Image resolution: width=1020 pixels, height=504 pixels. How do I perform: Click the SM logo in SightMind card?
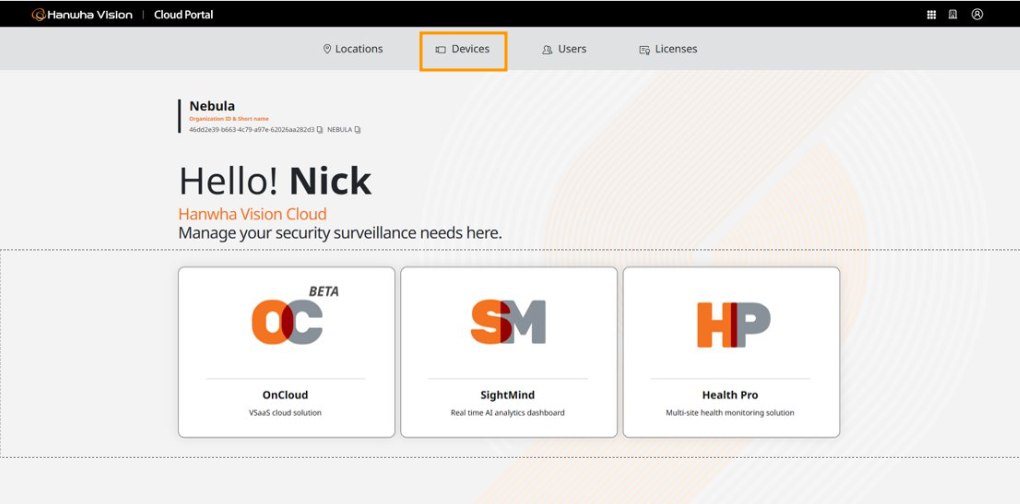coord(508,322)
